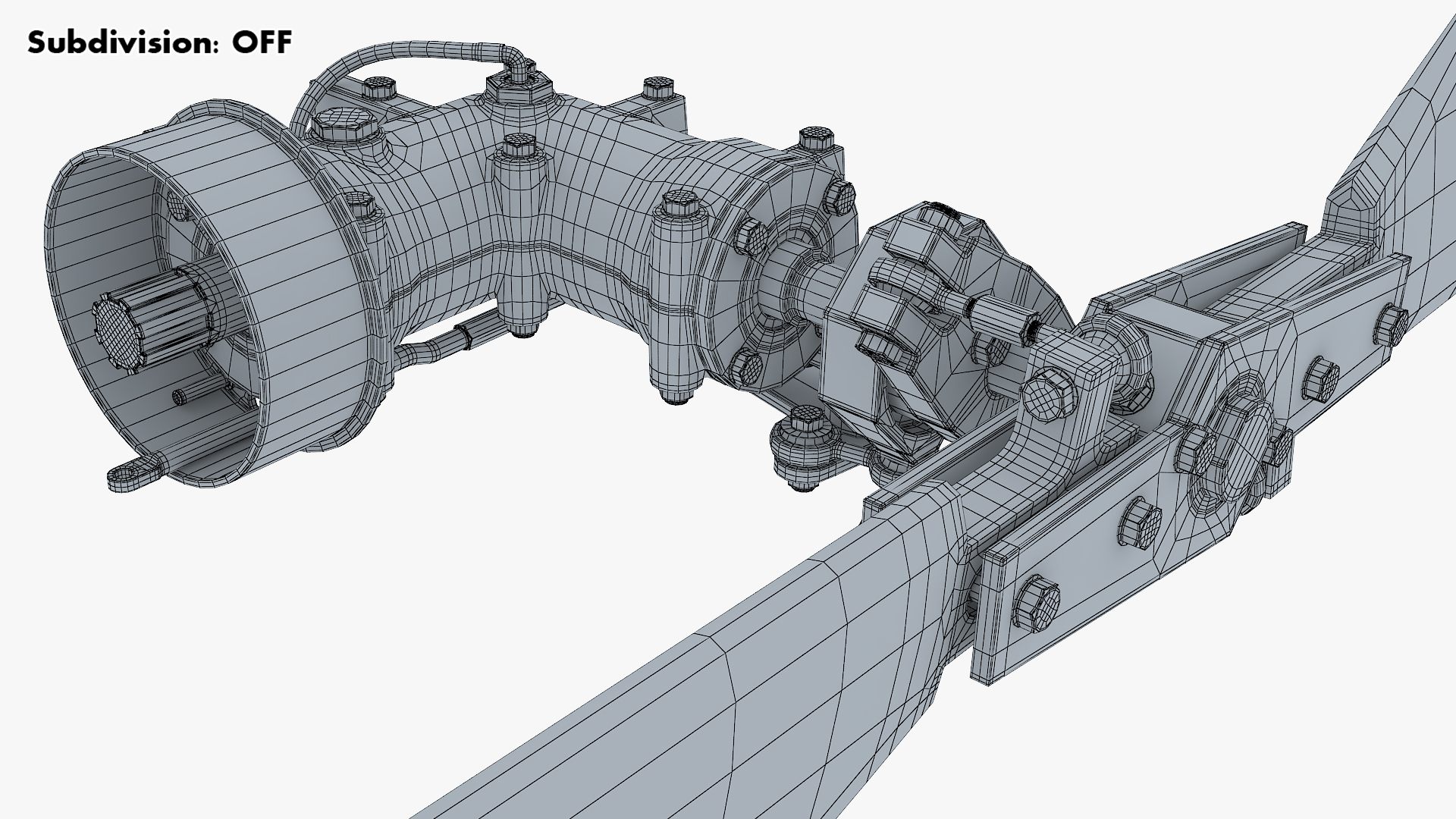
Task: Click the word 'OFF' in the label
Action: coord(262,42)
